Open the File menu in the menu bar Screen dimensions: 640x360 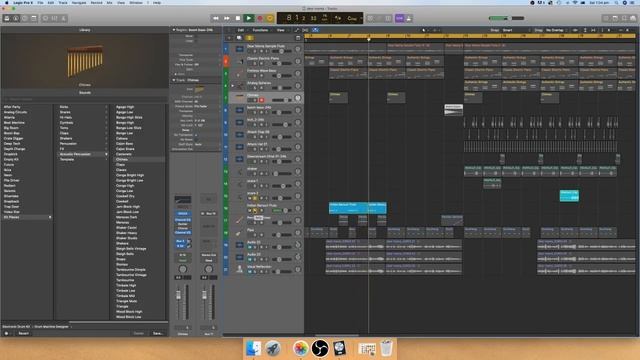pos(40,2)
